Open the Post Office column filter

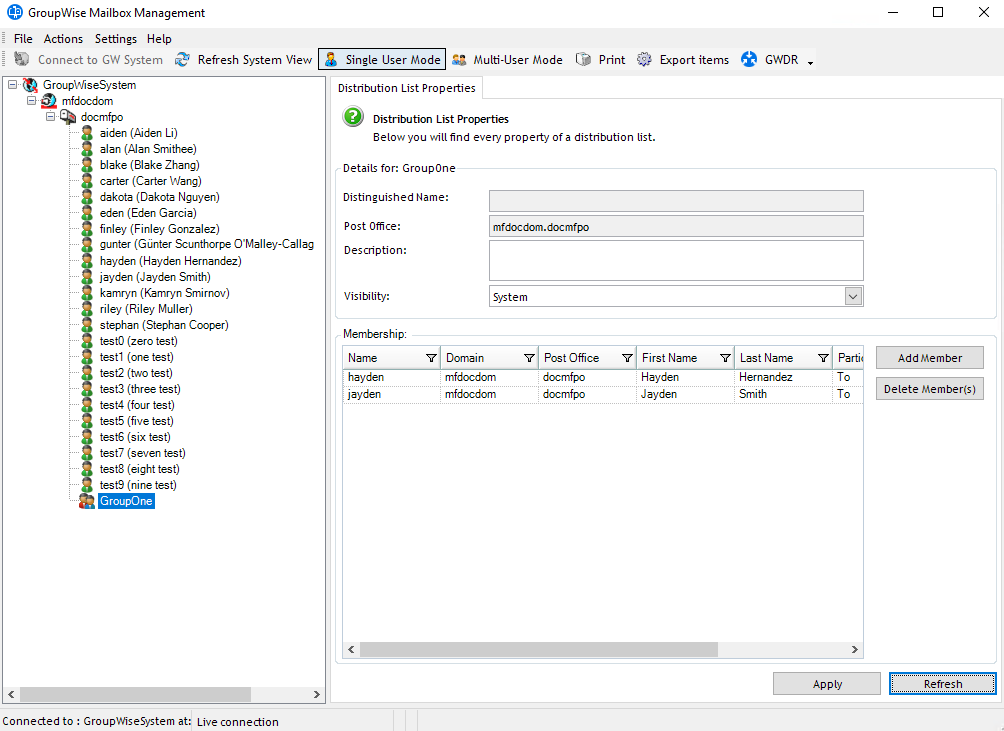[x=627, y=358]
